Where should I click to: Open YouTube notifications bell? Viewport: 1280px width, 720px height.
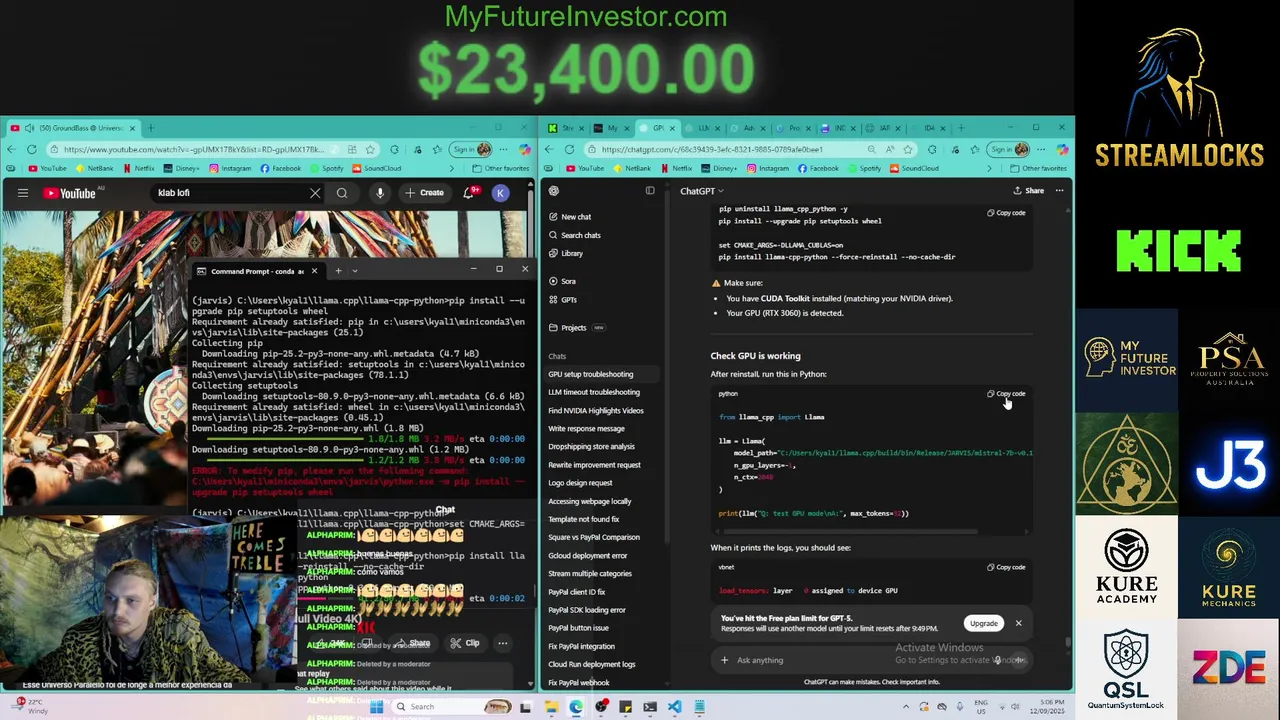469,193
